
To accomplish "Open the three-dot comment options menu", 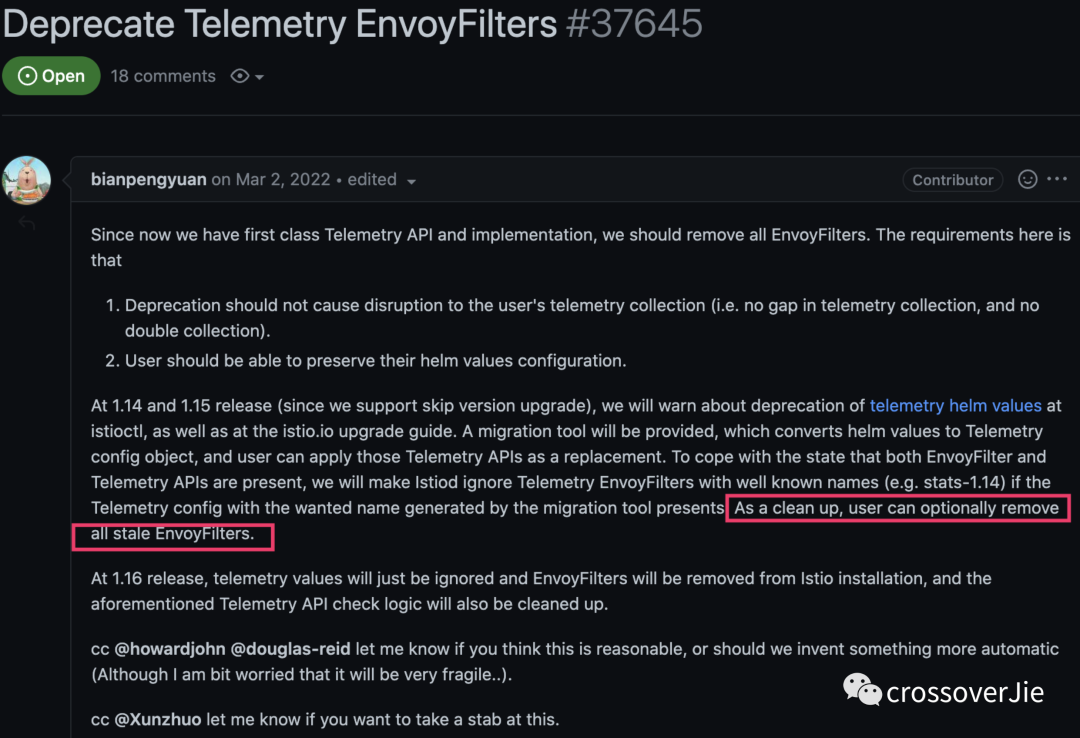I will (x=1057, y=178).
